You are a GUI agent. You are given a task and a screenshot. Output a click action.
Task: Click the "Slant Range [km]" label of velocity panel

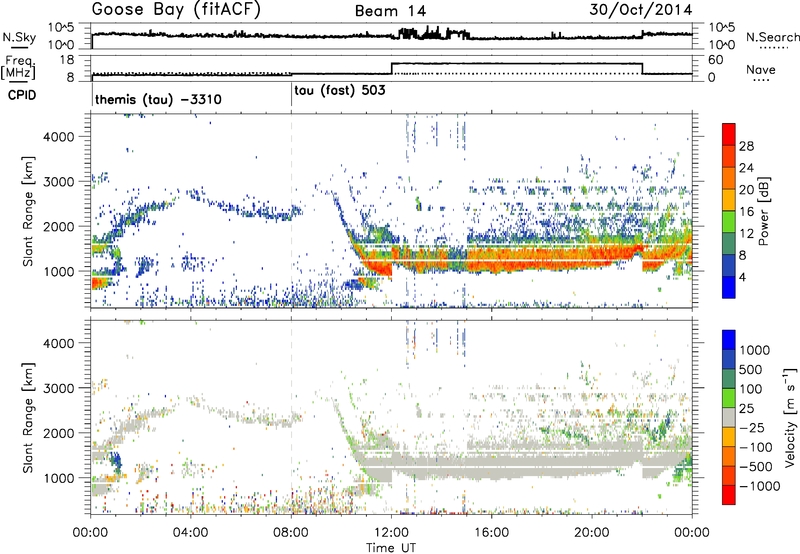(28, 417)
